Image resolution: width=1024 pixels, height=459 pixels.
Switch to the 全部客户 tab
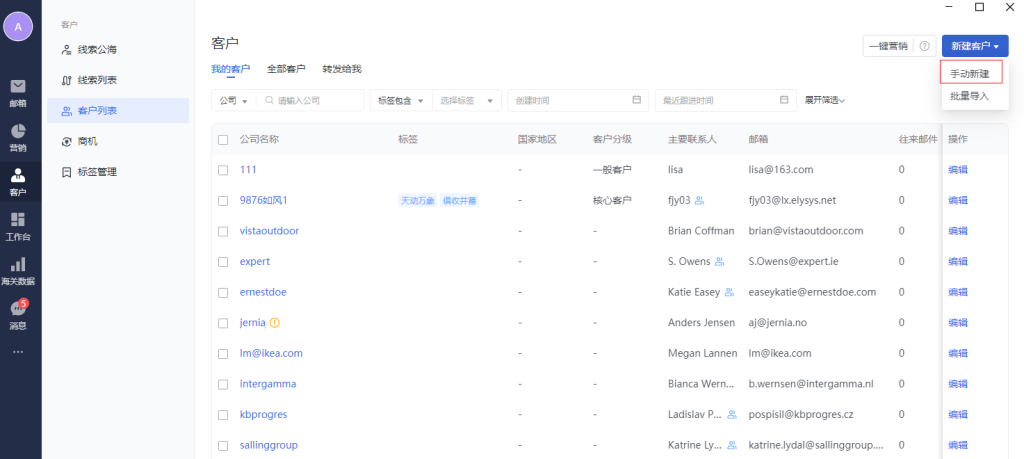(286, 69)
